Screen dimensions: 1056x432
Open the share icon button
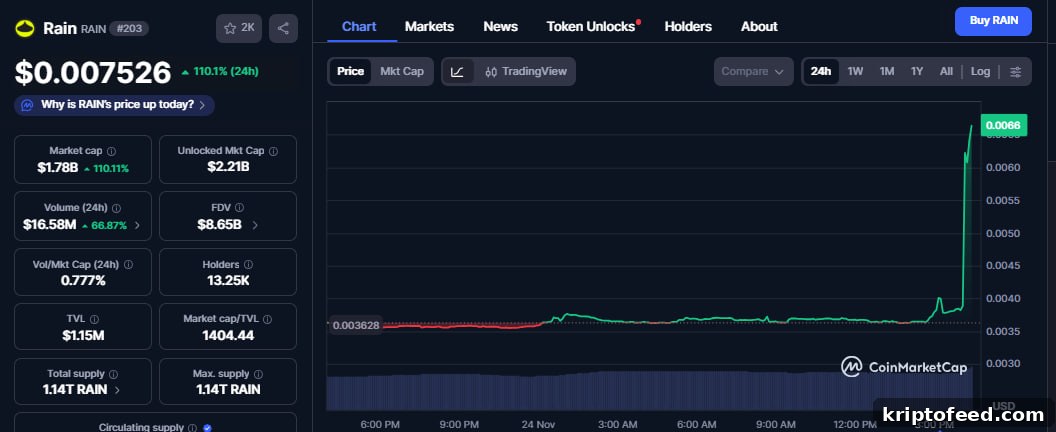[x=284, y=28]
